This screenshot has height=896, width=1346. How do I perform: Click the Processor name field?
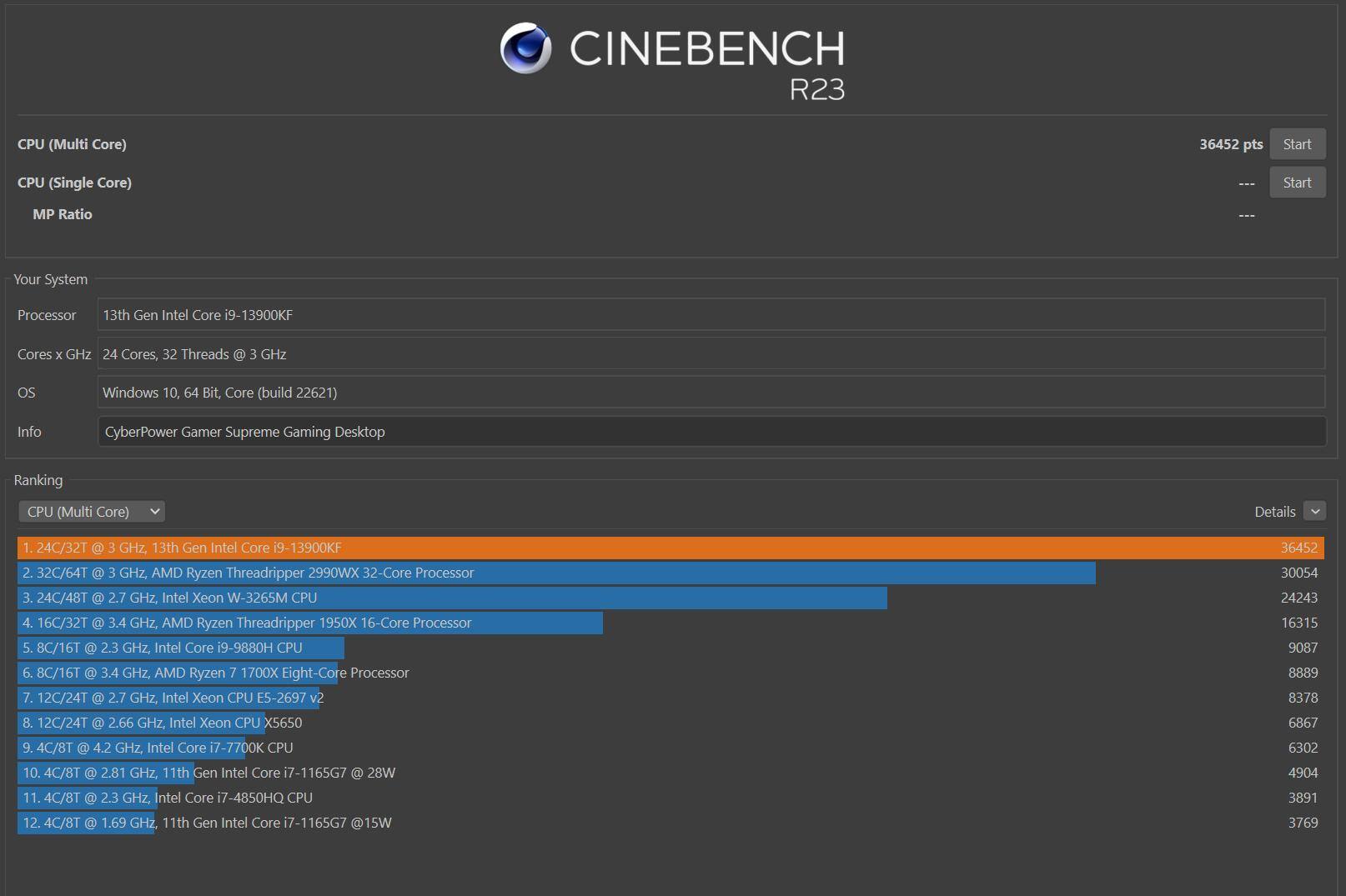tap(711, 315)
